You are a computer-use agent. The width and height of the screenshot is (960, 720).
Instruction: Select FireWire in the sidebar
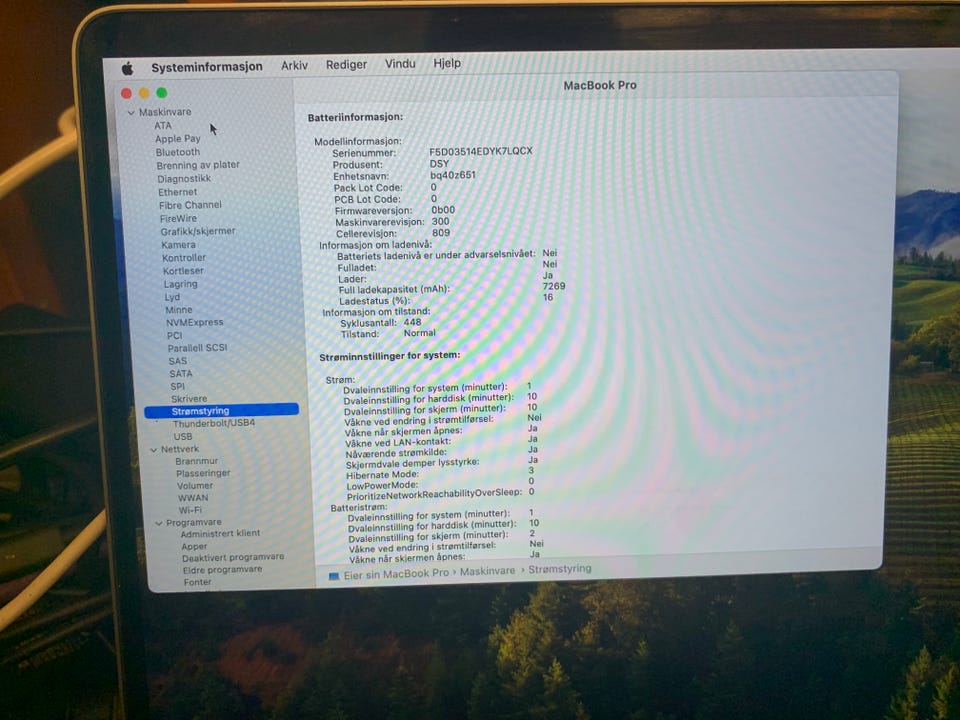178,218
